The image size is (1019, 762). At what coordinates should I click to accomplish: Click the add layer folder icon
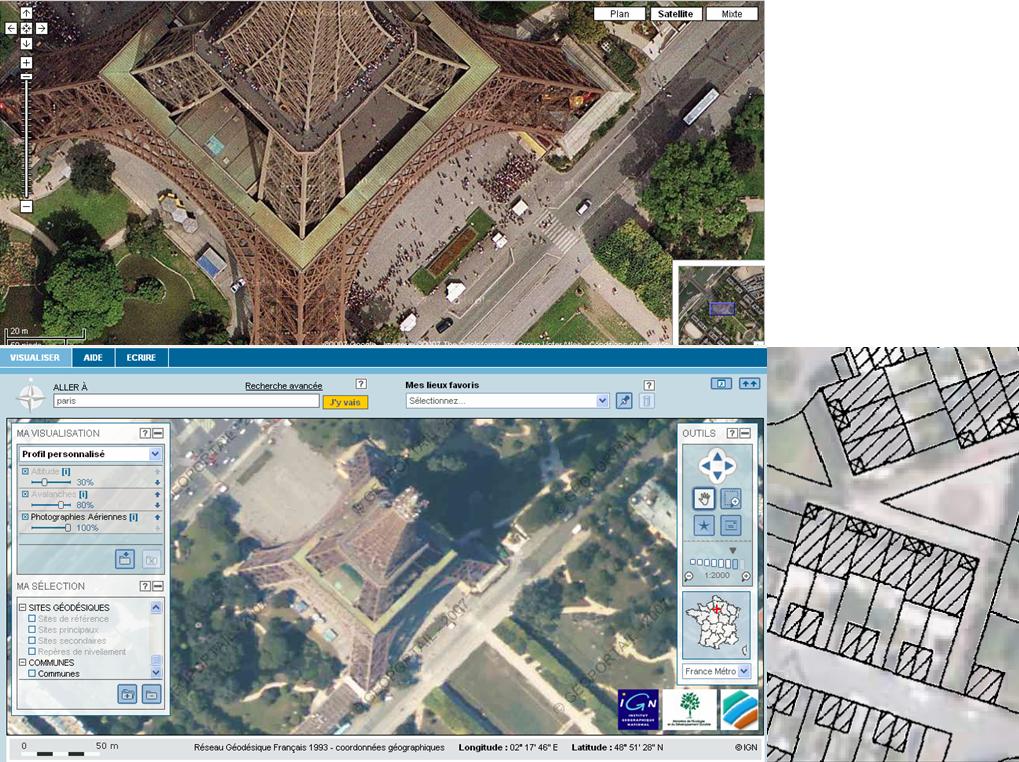127,694
